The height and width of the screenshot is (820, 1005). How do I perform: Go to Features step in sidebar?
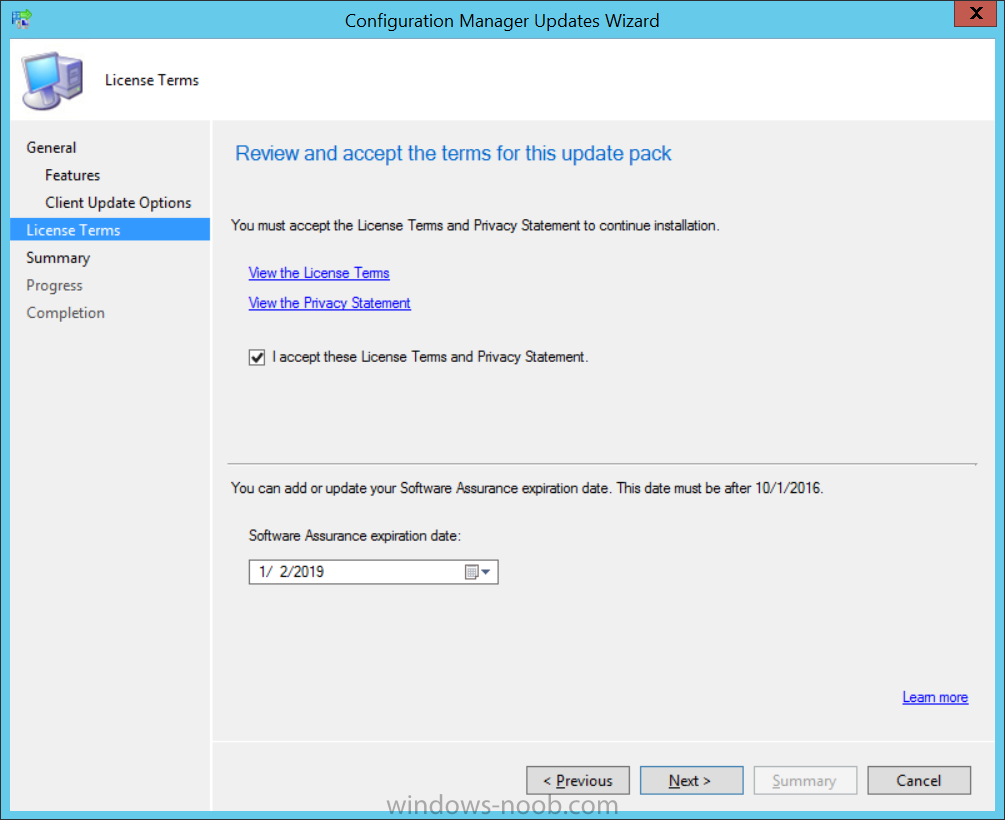[x=72, y=175]
